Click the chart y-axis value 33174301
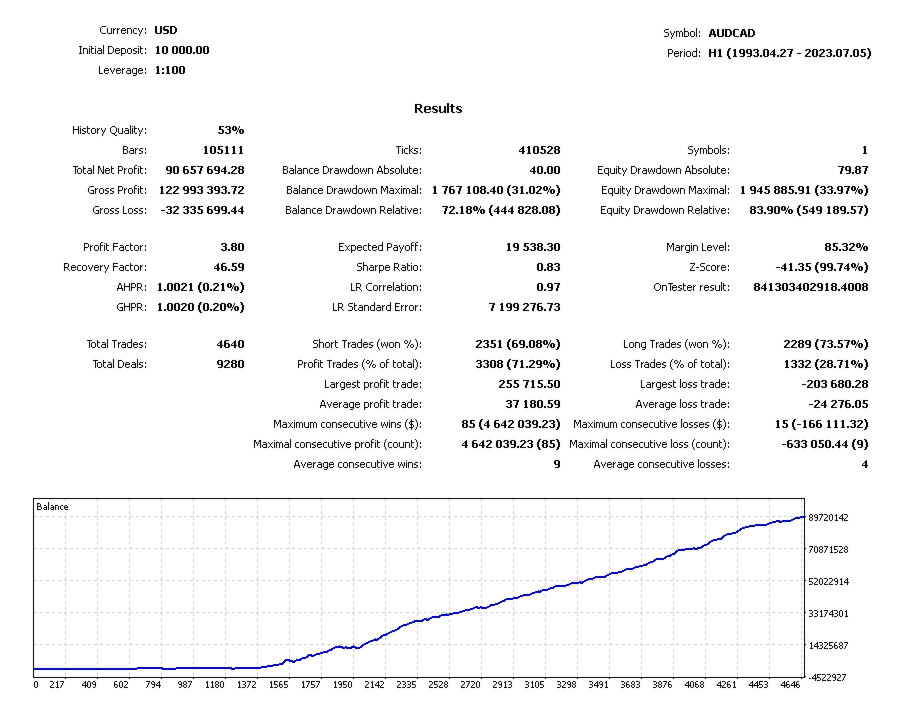 828,614
